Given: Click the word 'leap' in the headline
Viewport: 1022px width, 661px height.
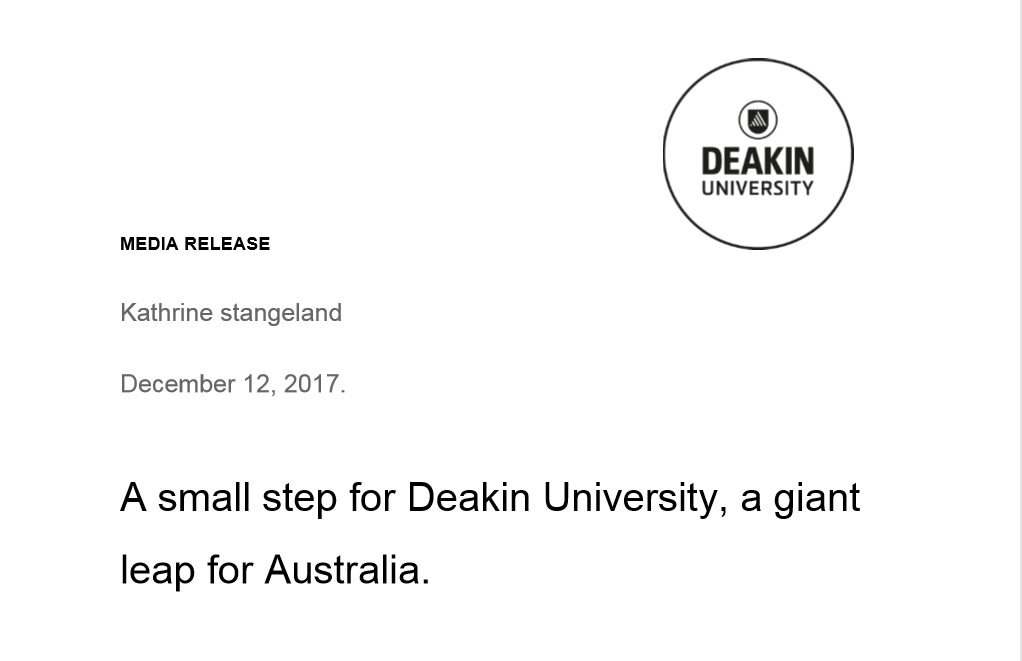Looking at the screenshot, I should [x=158, y=572].
